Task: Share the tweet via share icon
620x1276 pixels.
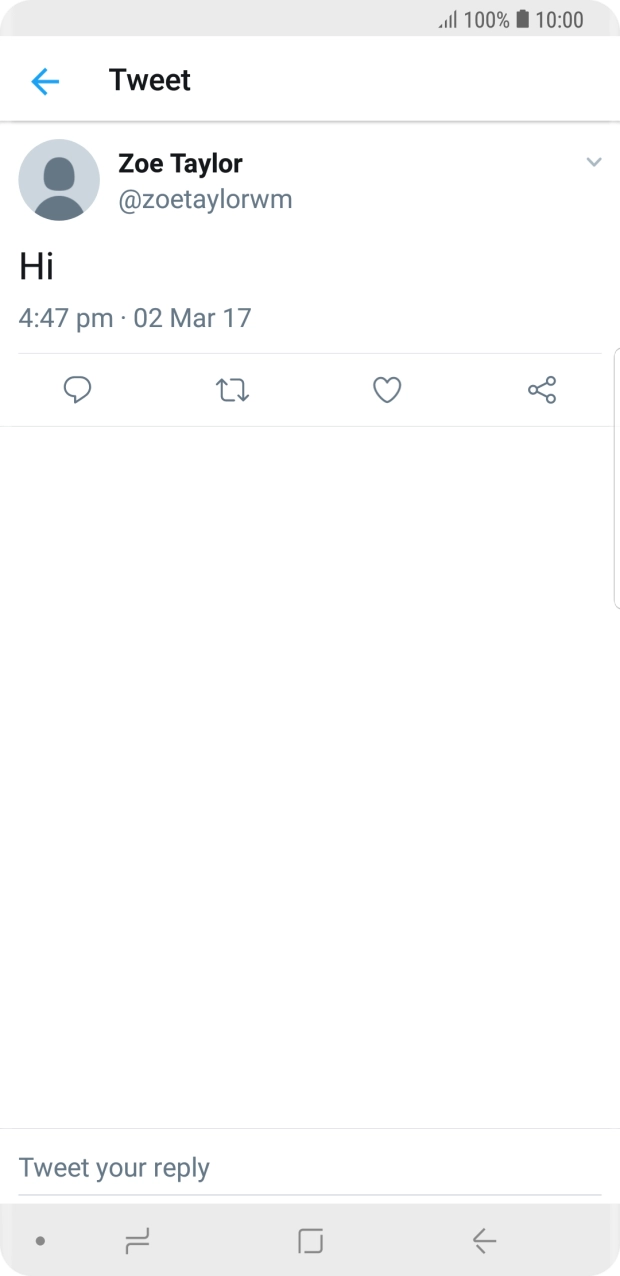Action: click(542, 390)
